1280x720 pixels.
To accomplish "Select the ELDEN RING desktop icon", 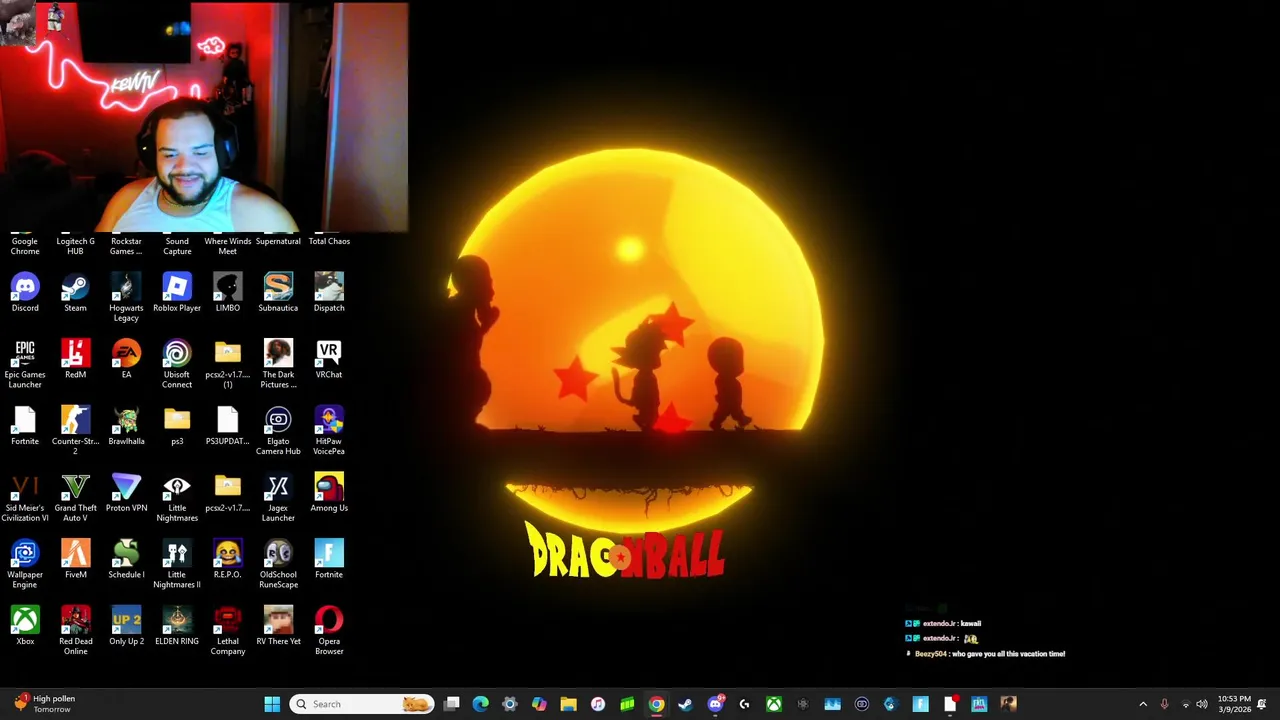I will coord(177,626).
